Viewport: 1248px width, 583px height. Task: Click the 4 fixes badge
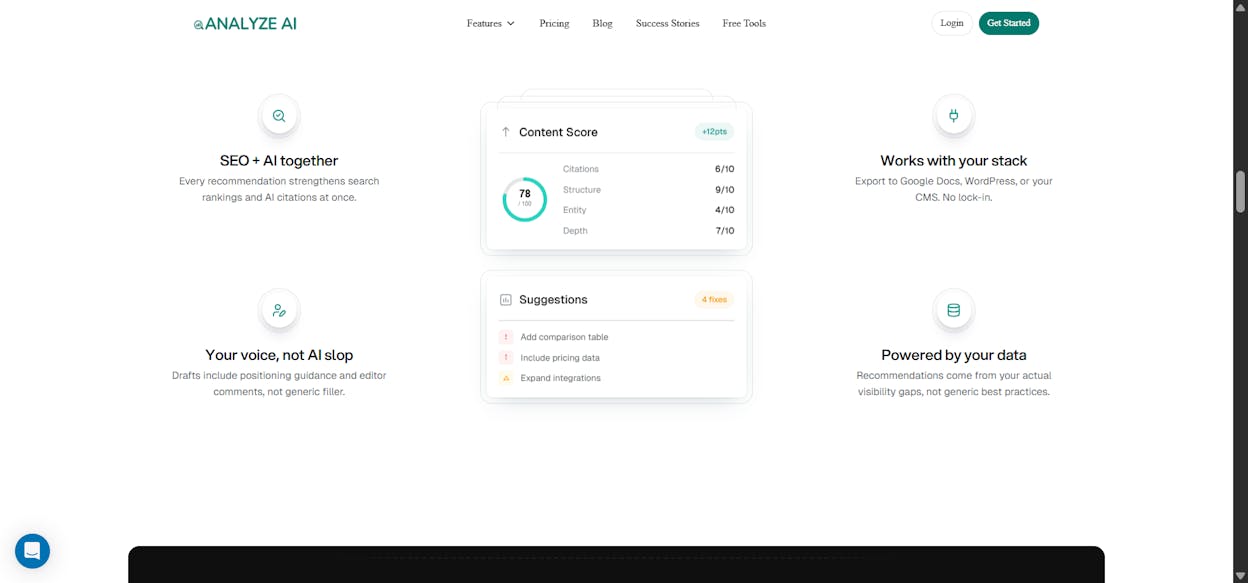coord(714,299)
